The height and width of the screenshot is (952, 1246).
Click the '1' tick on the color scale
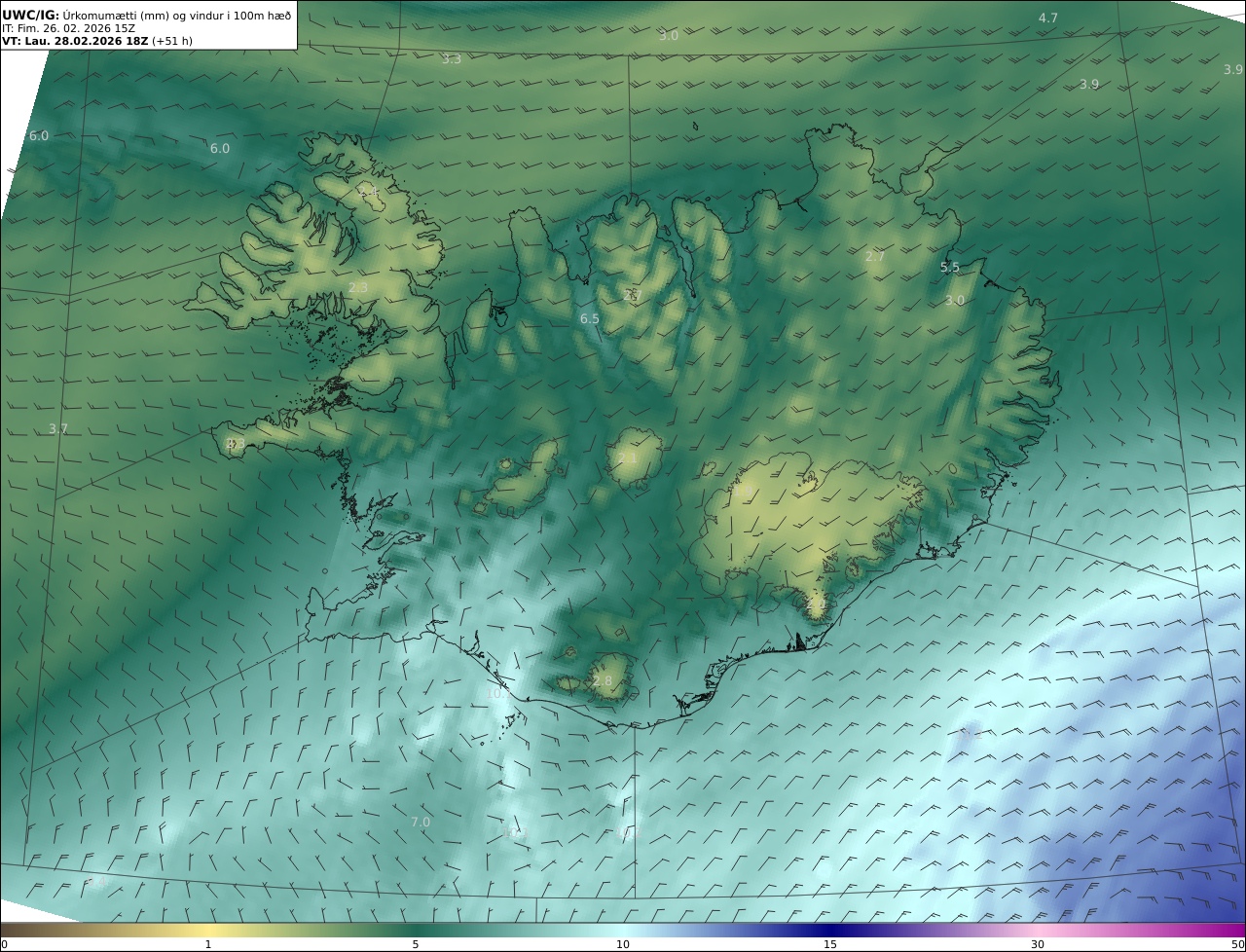[x=208, y=944]
